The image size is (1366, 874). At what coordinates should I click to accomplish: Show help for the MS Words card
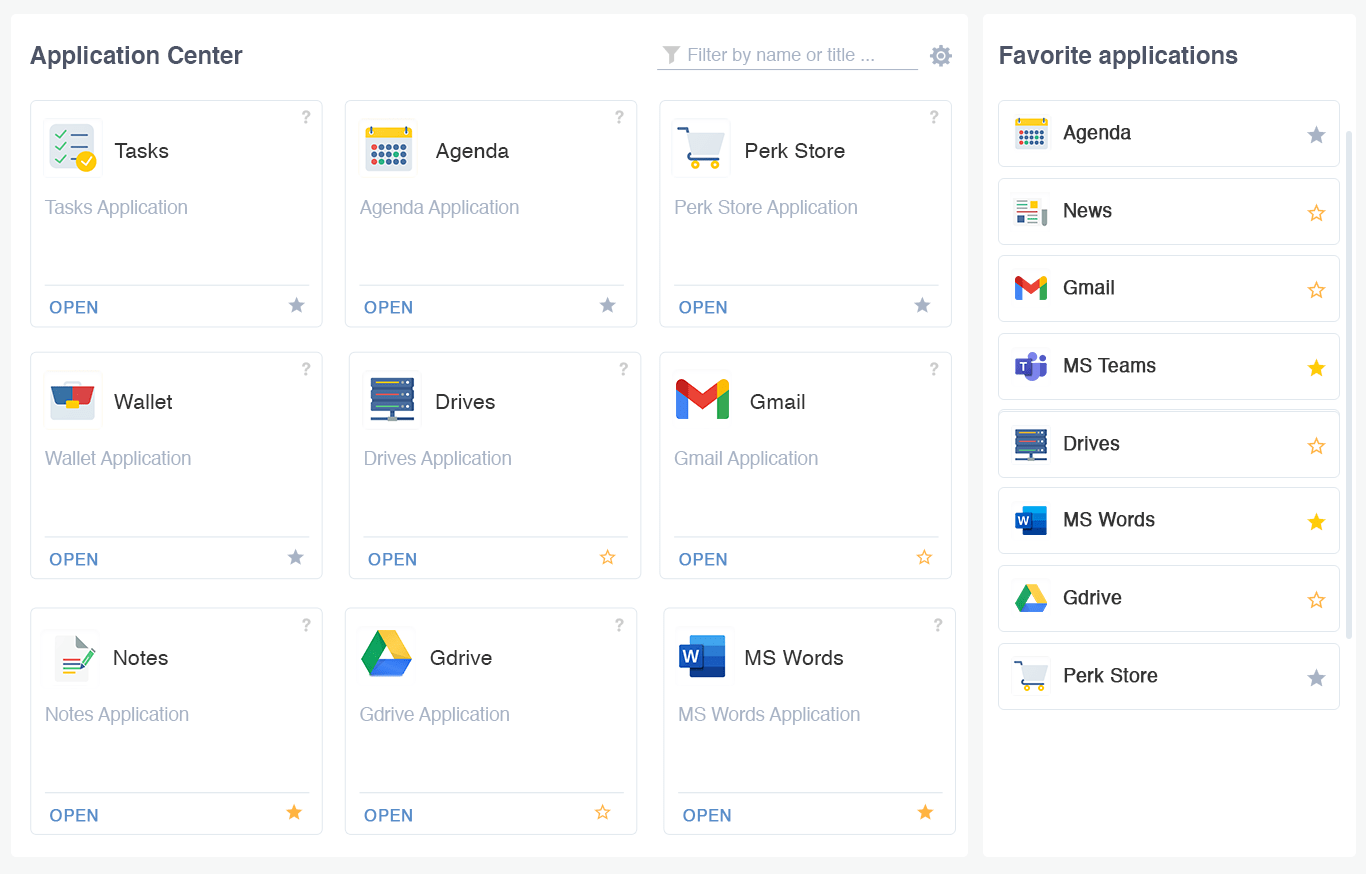coord(938,625)
